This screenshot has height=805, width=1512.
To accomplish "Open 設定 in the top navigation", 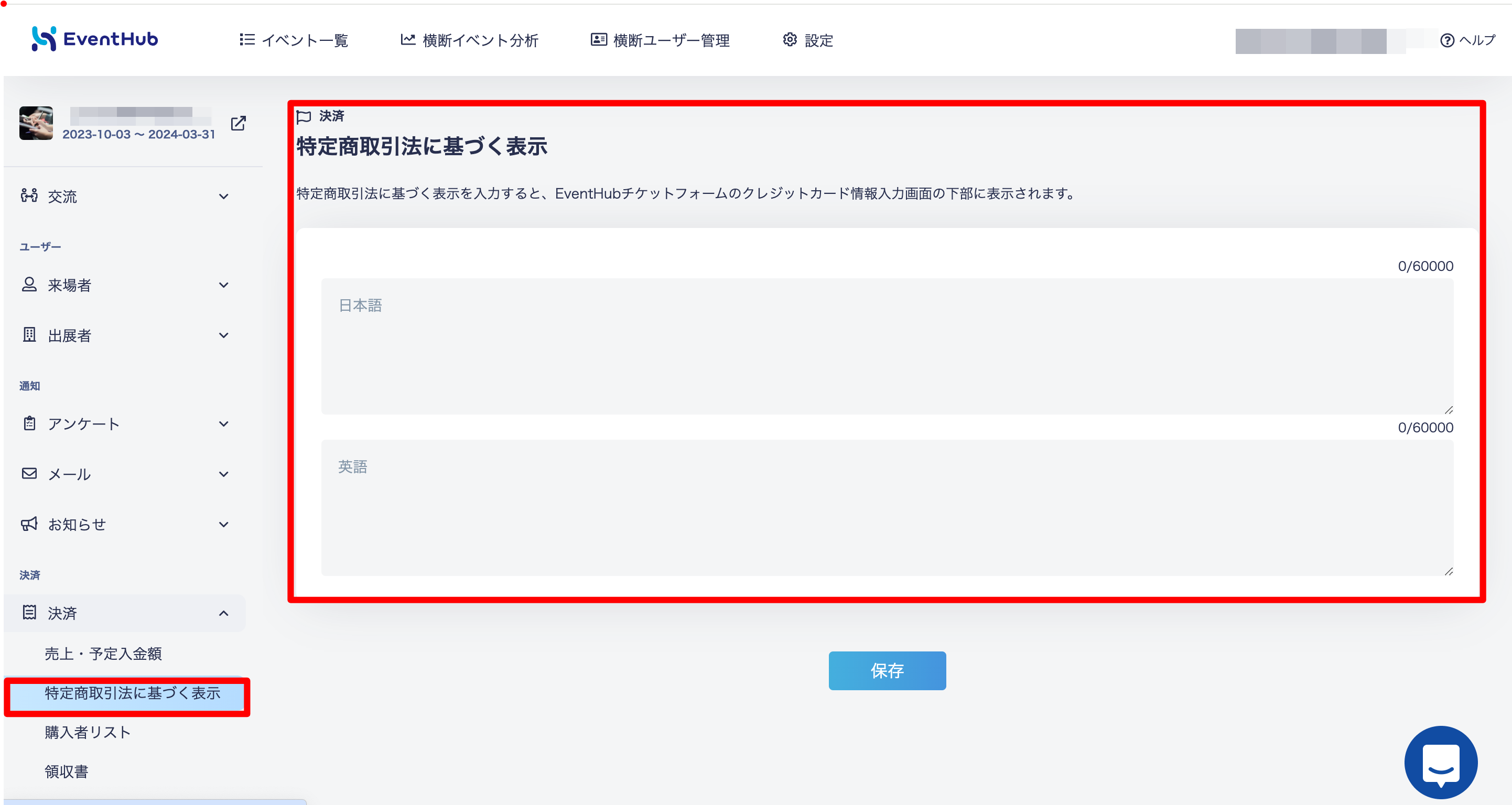I will [808, 40].
